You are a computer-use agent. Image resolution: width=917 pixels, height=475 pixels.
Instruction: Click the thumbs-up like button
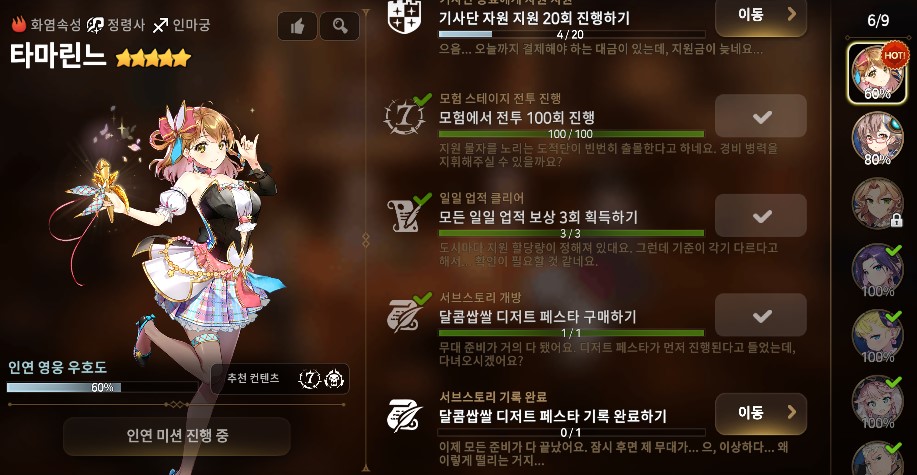pyautogui.click(x=297, y=26)
